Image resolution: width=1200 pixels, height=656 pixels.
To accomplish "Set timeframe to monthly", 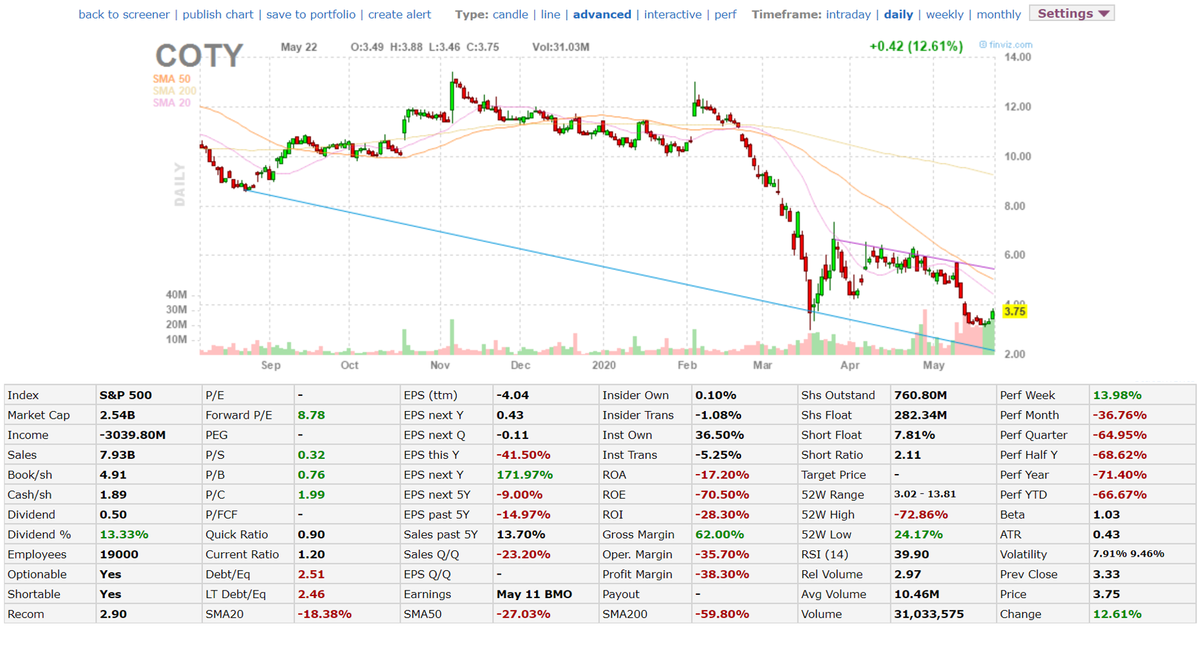I will click(x=998, y=14).
